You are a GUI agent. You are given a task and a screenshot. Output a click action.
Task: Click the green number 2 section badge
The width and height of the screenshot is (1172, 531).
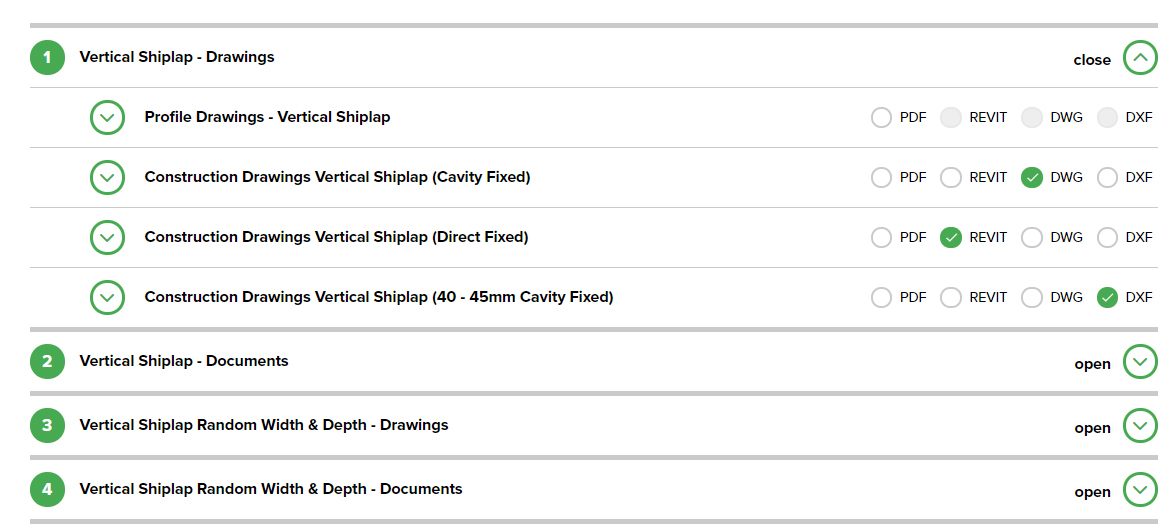(x=47, y=362)
